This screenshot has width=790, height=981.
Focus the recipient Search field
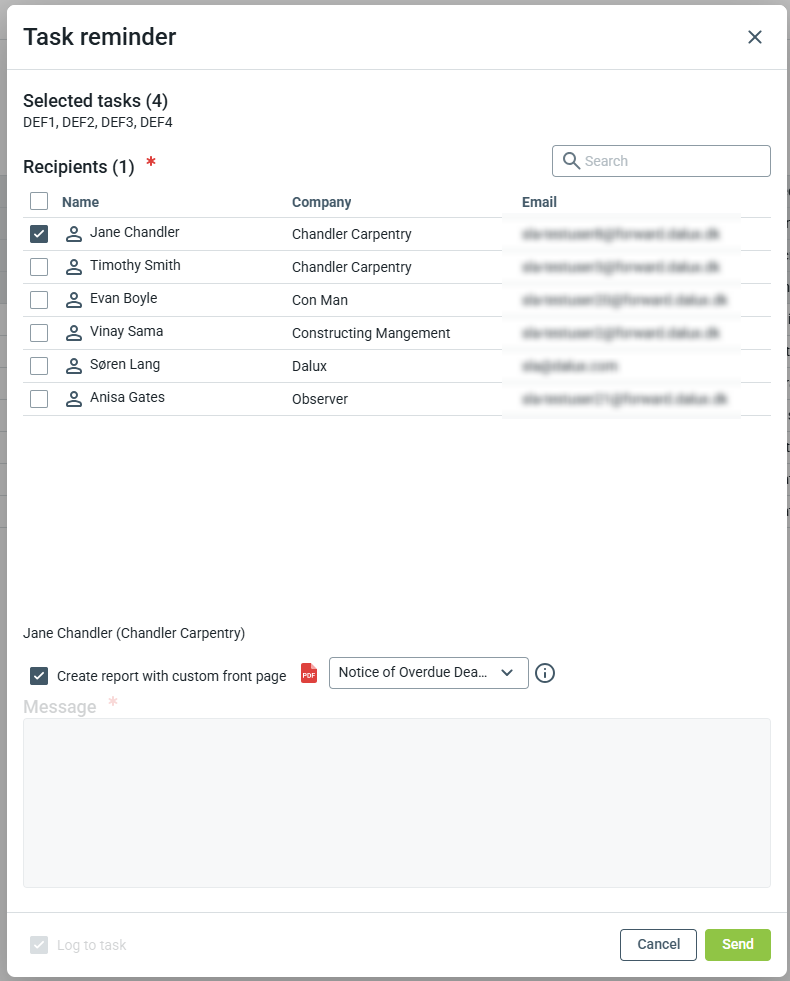(672, 161)
